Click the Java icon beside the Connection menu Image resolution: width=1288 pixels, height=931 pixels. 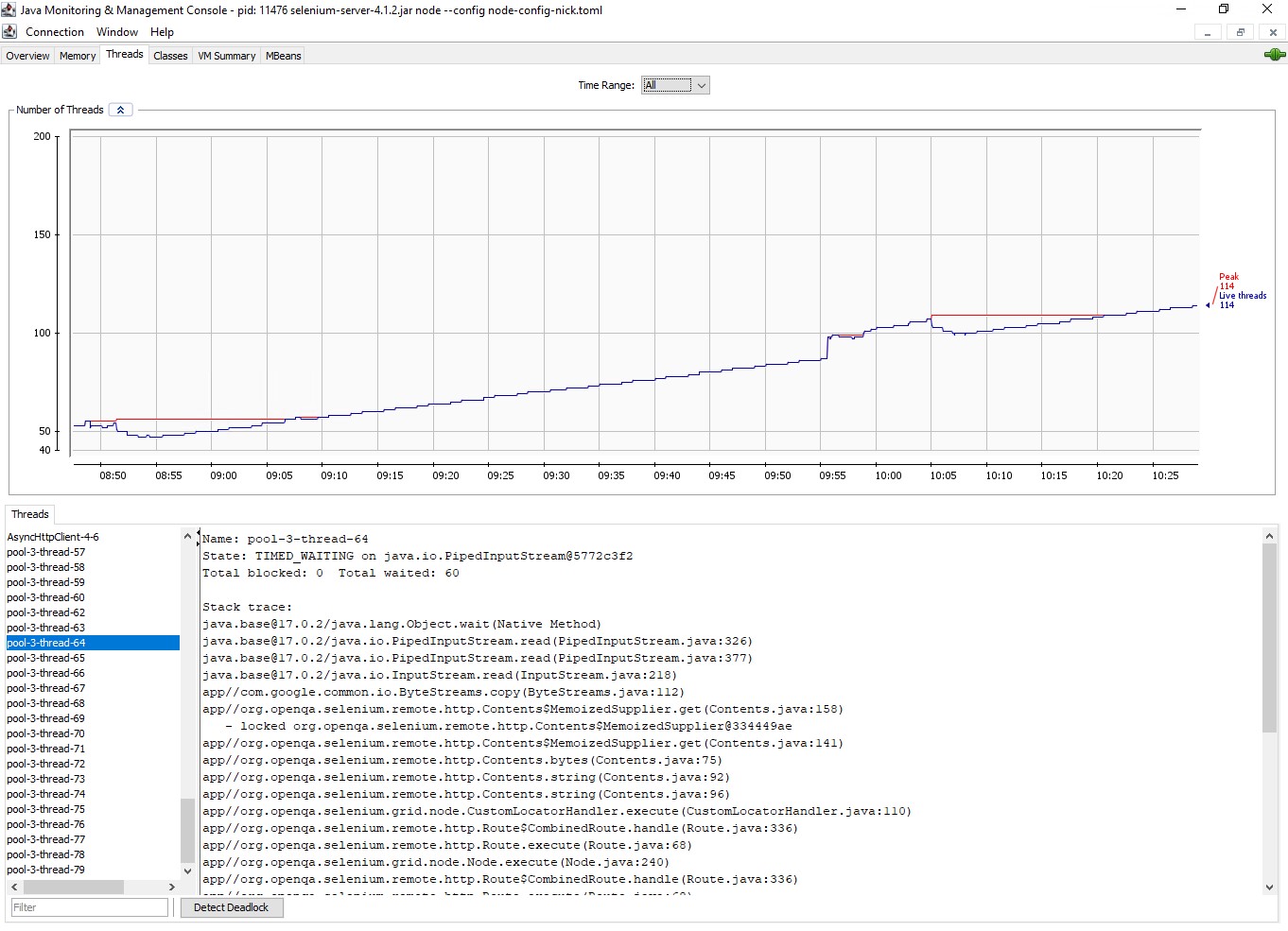tap(9, 31)
